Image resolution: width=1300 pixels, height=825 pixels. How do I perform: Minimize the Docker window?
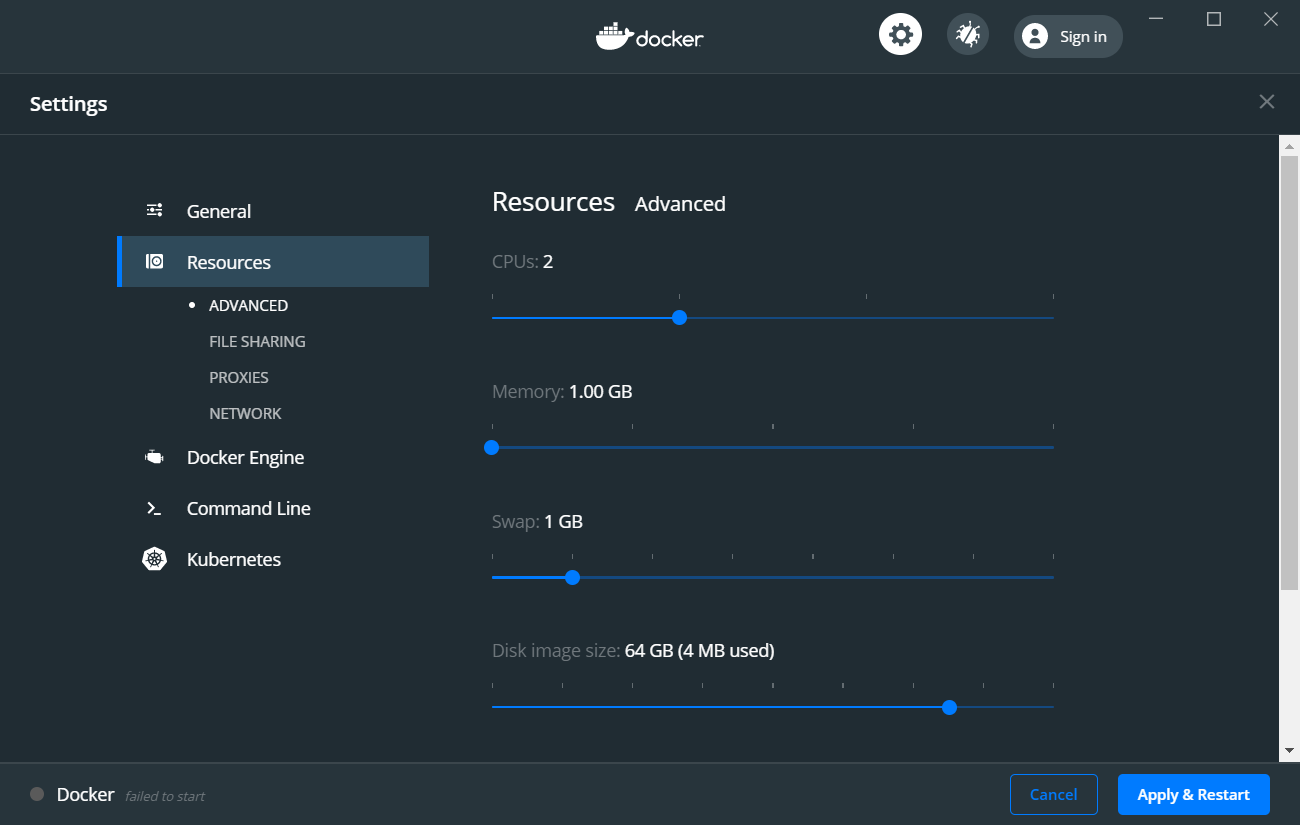[1156, 19]
